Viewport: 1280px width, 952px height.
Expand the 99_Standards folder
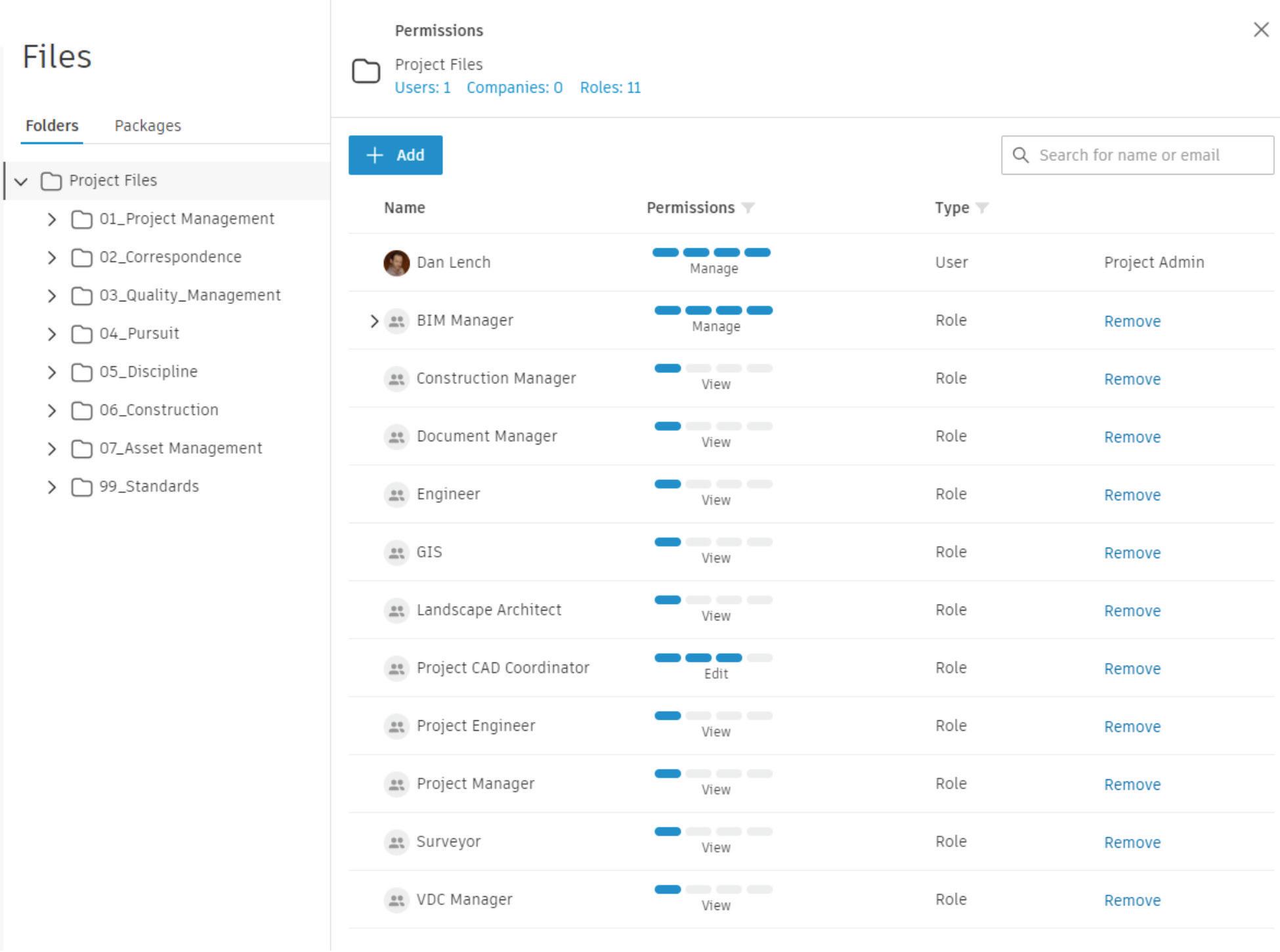click(x=52, y=487)
